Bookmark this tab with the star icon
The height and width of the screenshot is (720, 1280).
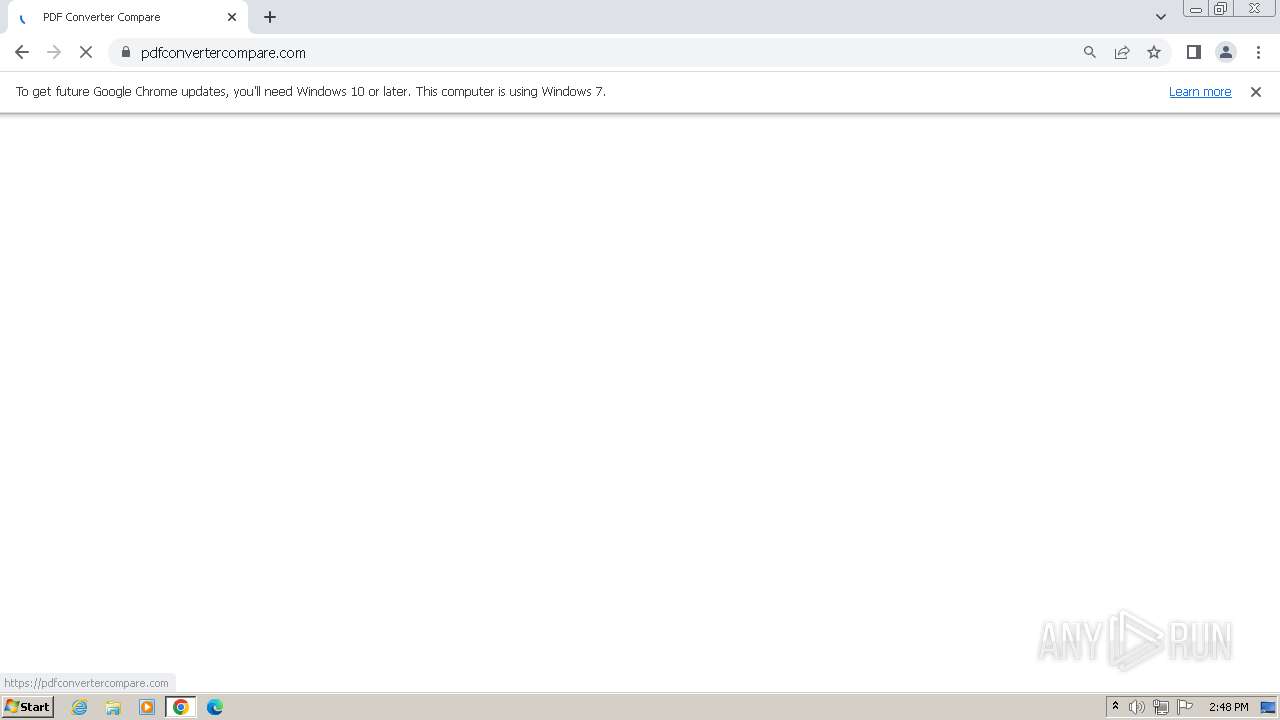pyautogui.click(x=1154, y=52)
